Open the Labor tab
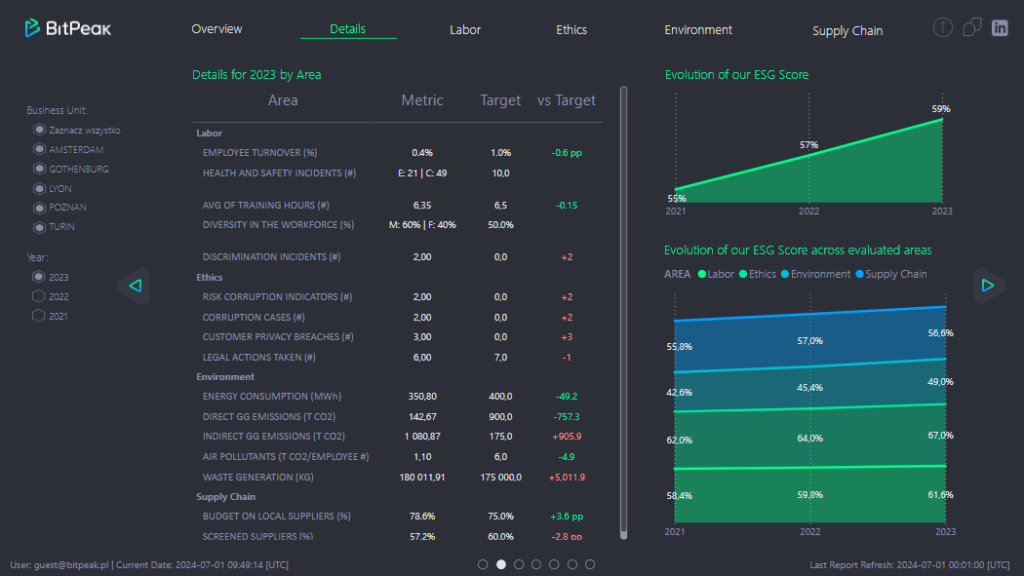Viewport: 1024px width, 576px height. point(465,30)
